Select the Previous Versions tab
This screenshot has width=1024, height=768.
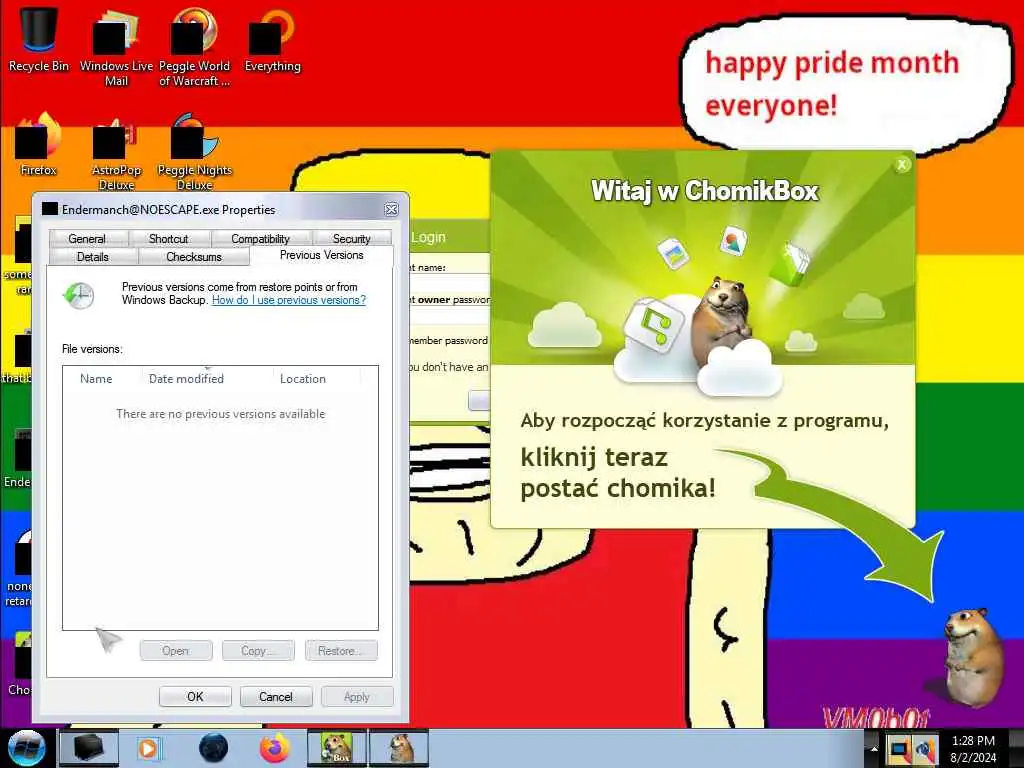coord(321,255)
